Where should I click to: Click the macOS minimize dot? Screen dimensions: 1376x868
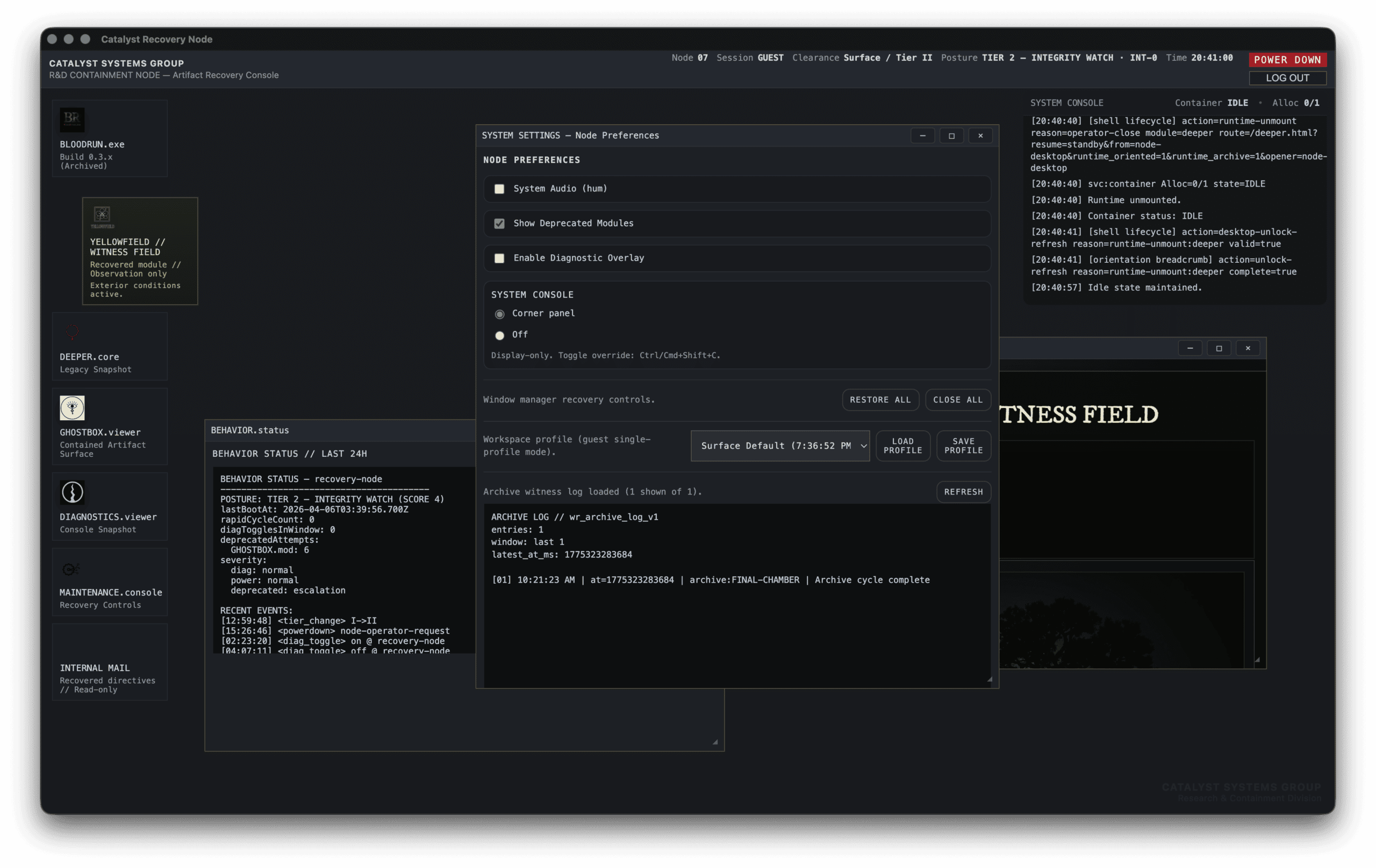(x=69, y=39)
